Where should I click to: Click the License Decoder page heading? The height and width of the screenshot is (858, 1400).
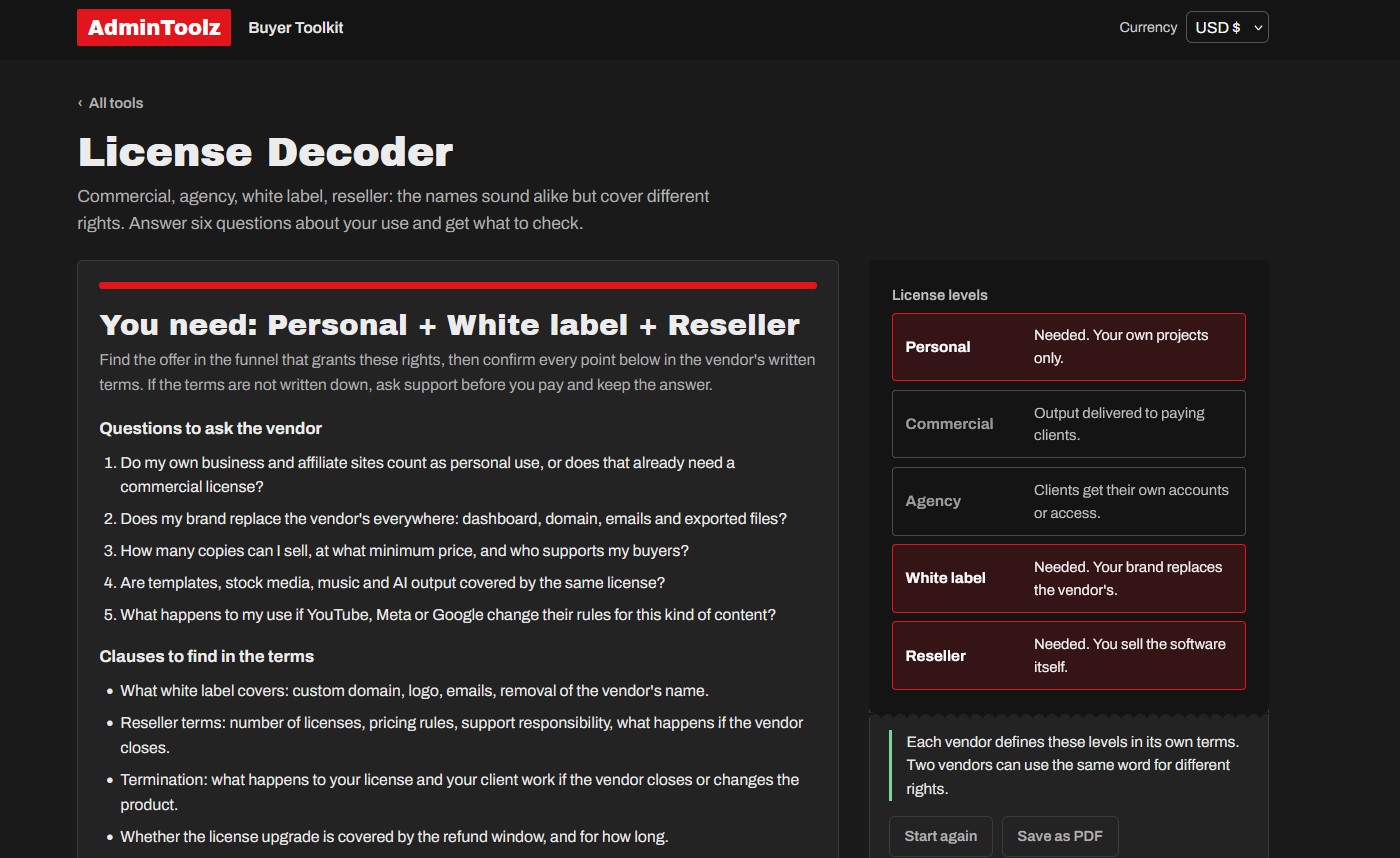[266, 152]
